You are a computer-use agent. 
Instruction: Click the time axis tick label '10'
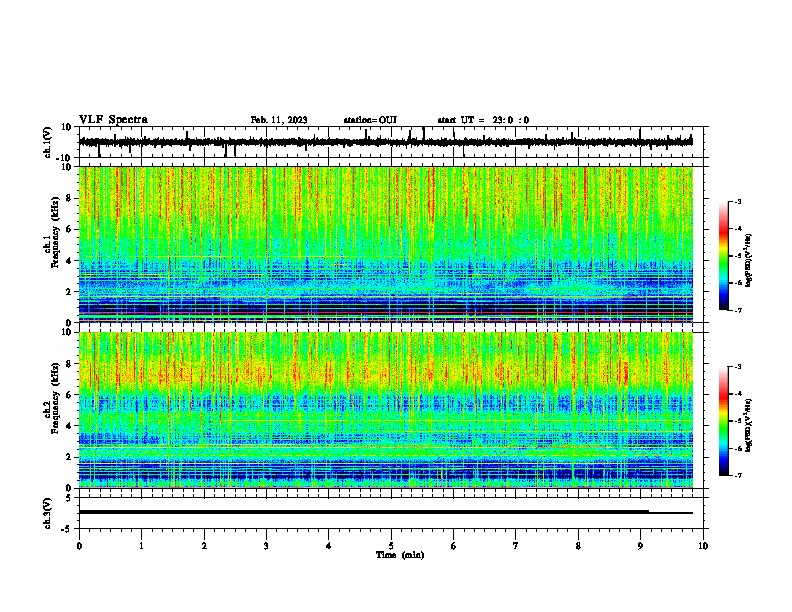click(703, 546)
